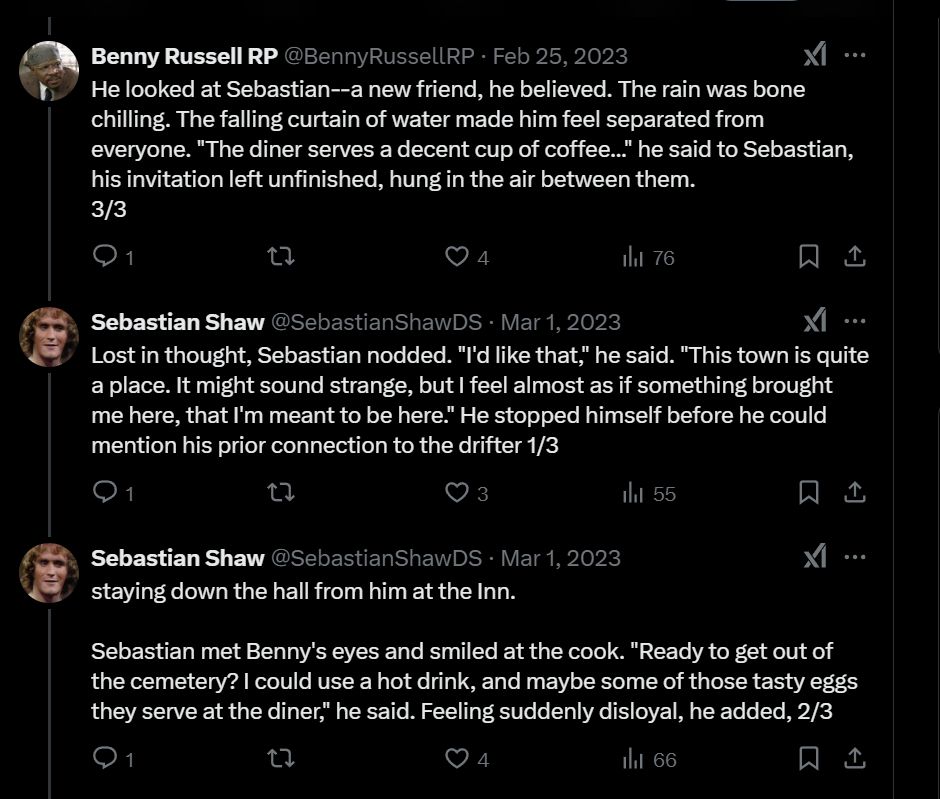Viewport: 940px width, 799px height.
Task: Open more options on Benny Russell's tweet
Action: (x=855, y=56)
